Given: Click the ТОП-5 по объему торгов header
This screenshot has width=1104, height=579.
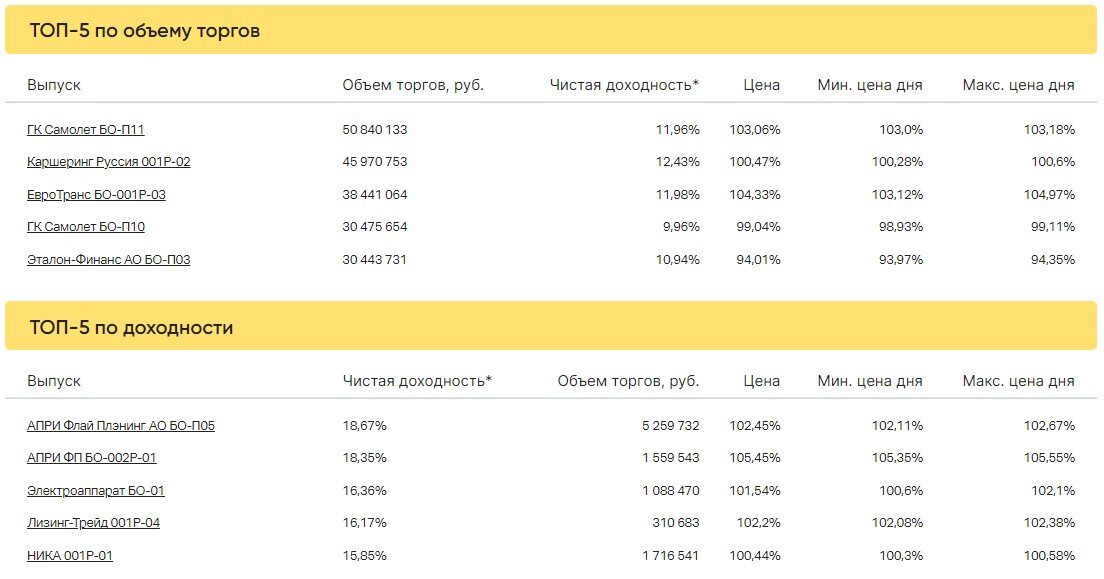Looking at the screenshot, I should click(144, 30).
